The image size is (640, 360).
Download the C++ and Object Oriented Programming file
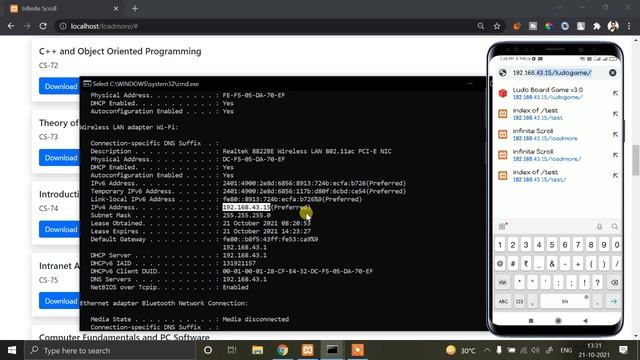[60, 86]
